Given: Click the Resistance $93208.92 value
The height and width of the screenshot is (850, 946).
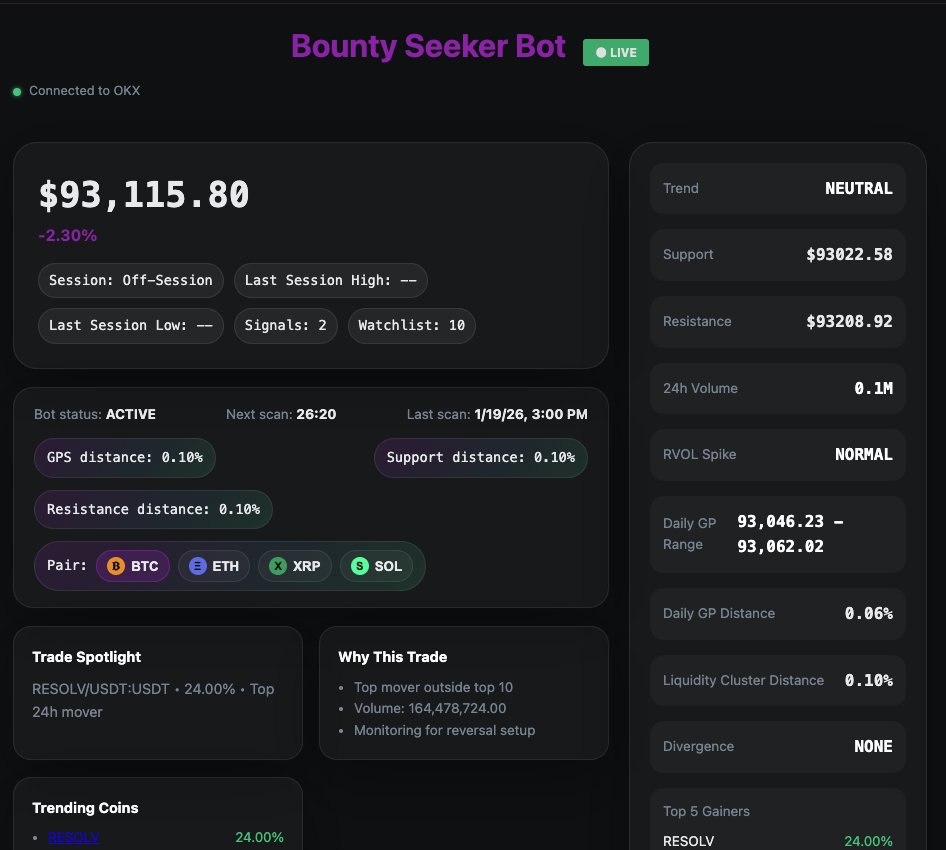Looking at the screenshot, I should click(849, 322).
